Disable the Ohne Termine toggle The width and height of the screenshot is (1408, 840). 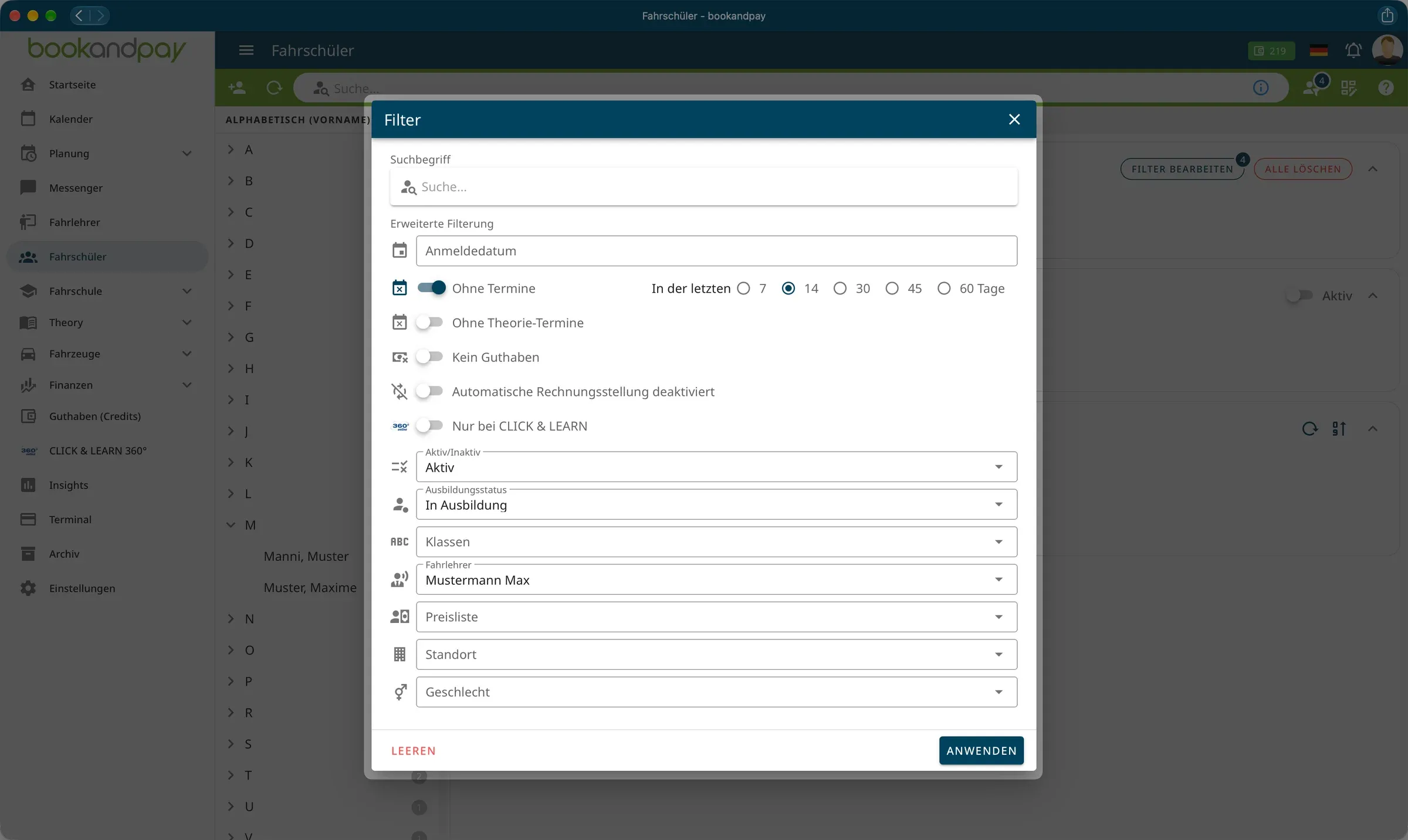pyautogui.click(x=432, y=288)
